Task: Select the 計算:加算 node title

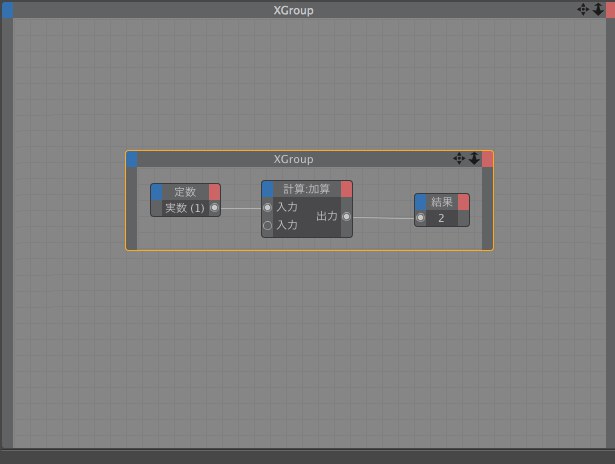Action: pyautogui.click(x=307, y=189)
